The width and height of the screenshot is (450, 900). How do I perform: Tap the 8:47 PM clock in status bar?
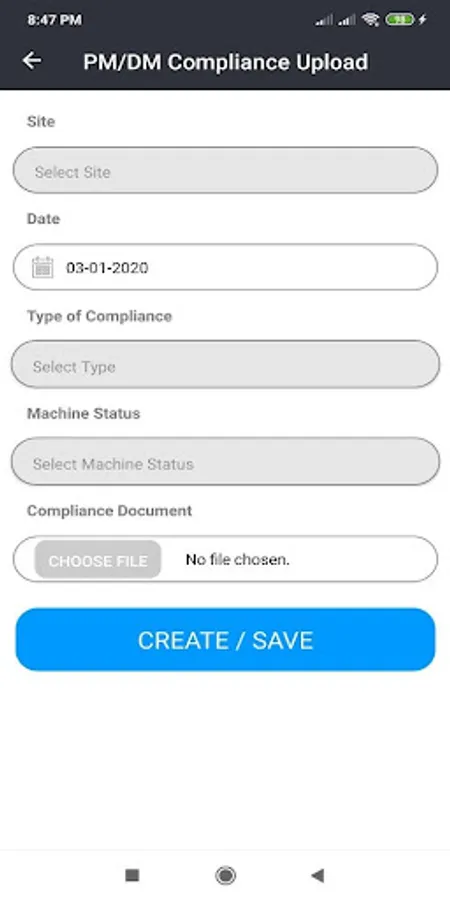click(55, 20)
